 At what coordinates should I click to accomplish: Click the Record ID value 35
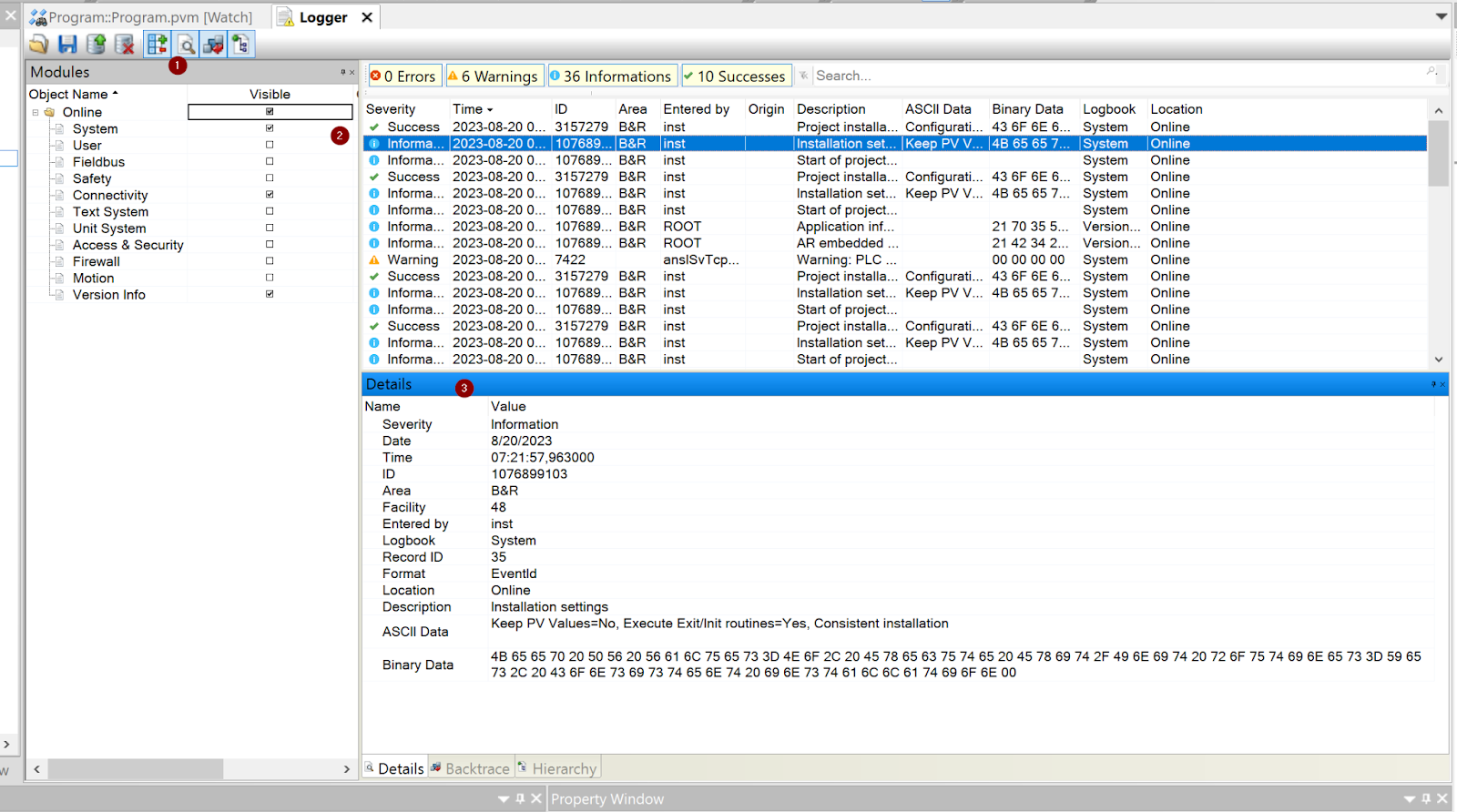pos(499,557)
